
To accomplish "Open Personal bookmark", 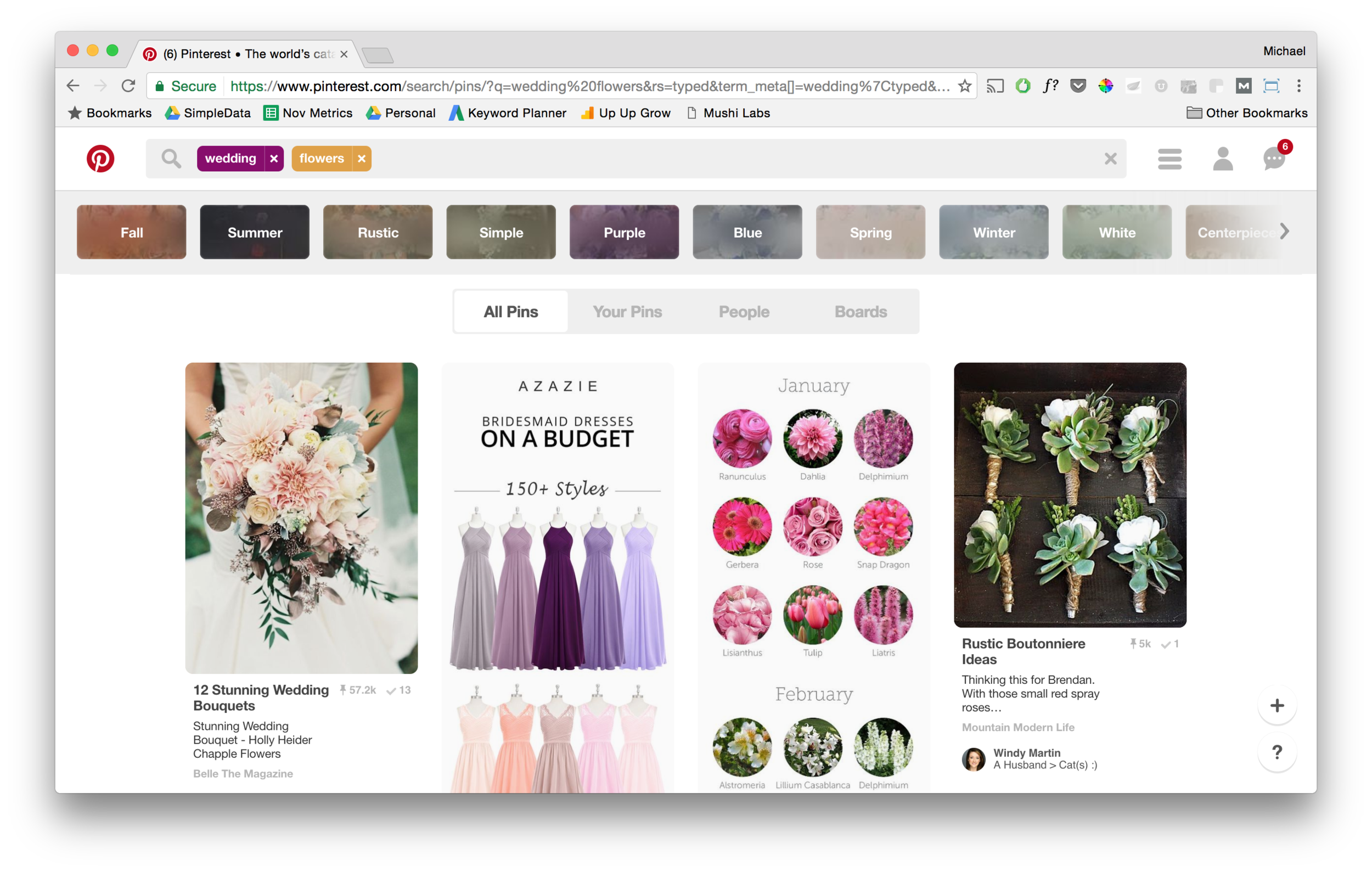I will click(x=401, y=113).
